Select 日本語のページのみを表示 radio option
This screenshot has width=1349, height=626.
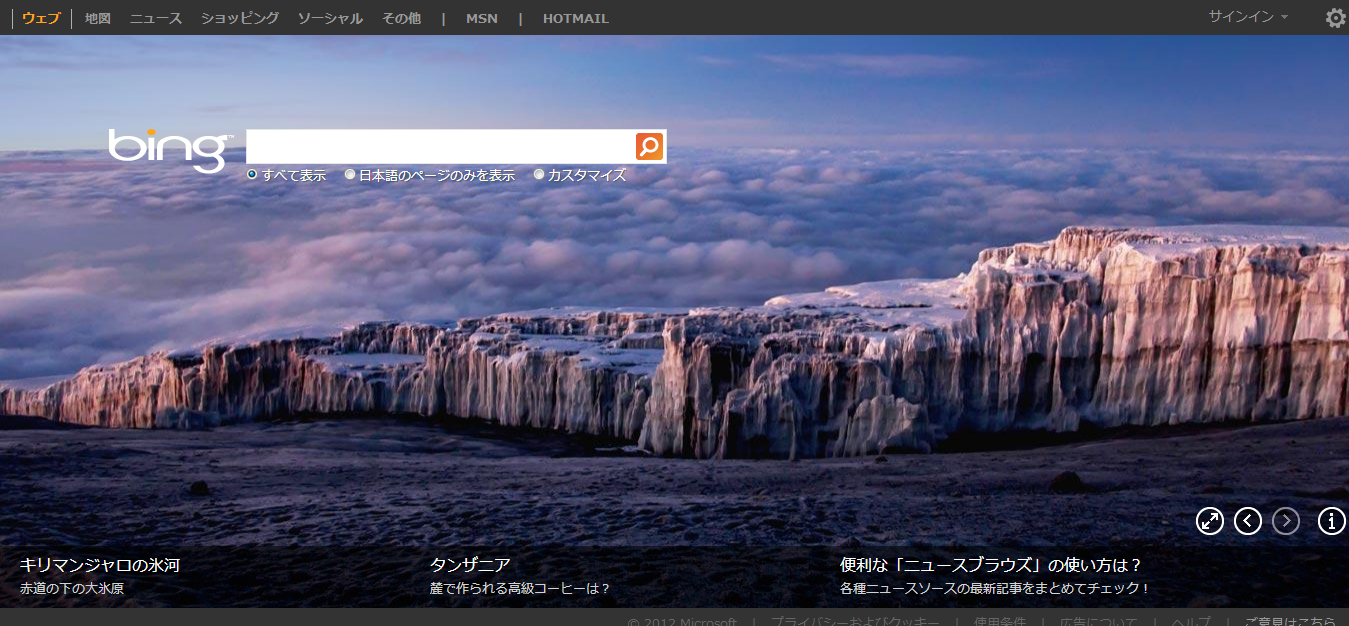click(350, 175)
